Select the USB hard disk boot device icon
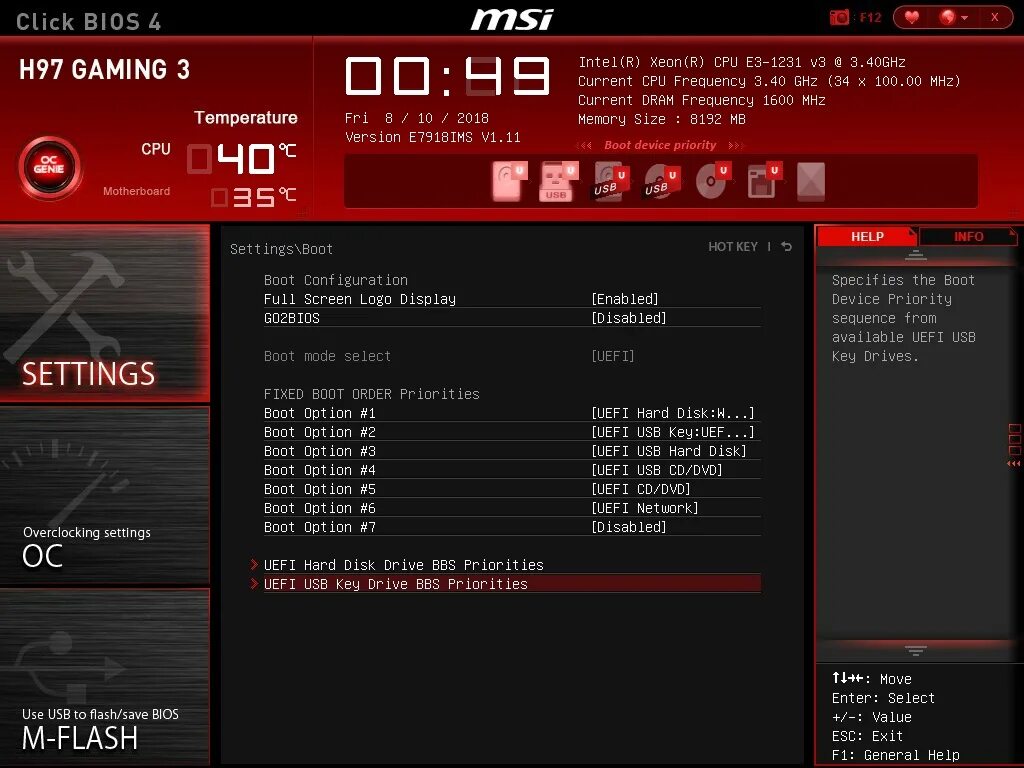This screenshot has width=1024, height=768. point(610,181)
